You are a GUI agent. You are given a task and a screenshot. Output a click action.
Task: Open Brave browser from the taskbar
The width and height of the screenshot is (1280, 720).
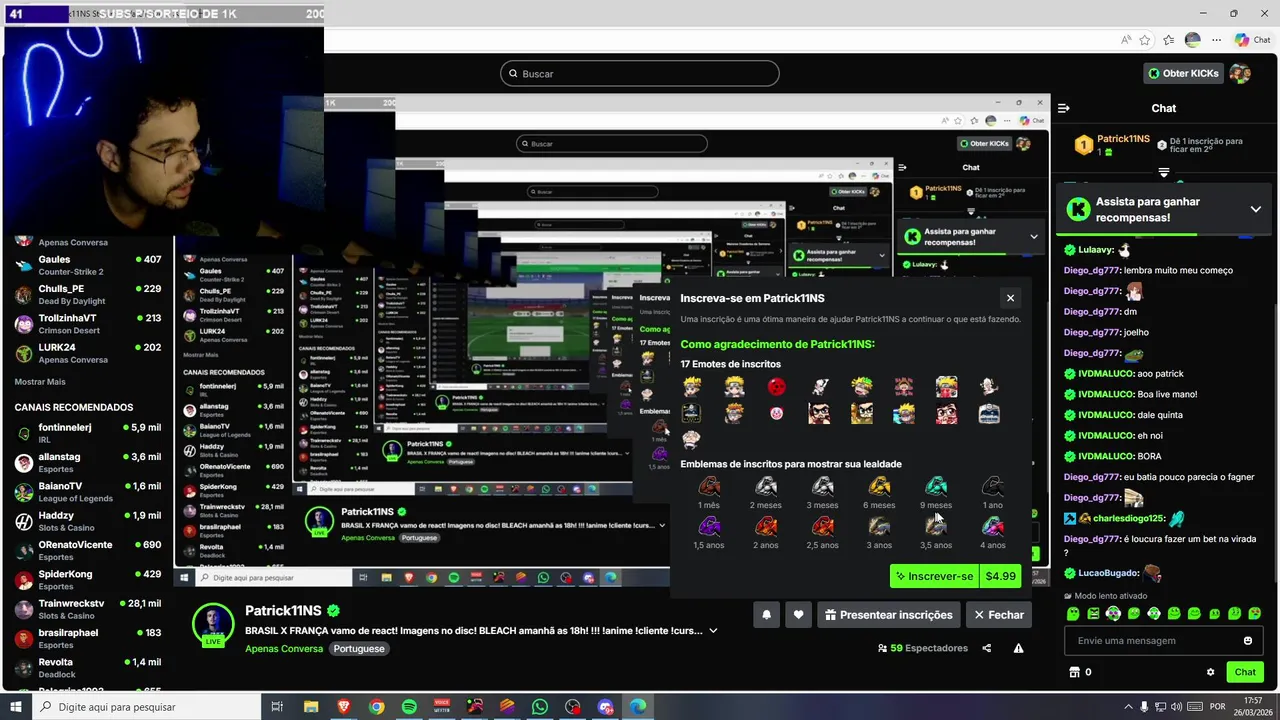pyautogui.click(x=344, y=707)
